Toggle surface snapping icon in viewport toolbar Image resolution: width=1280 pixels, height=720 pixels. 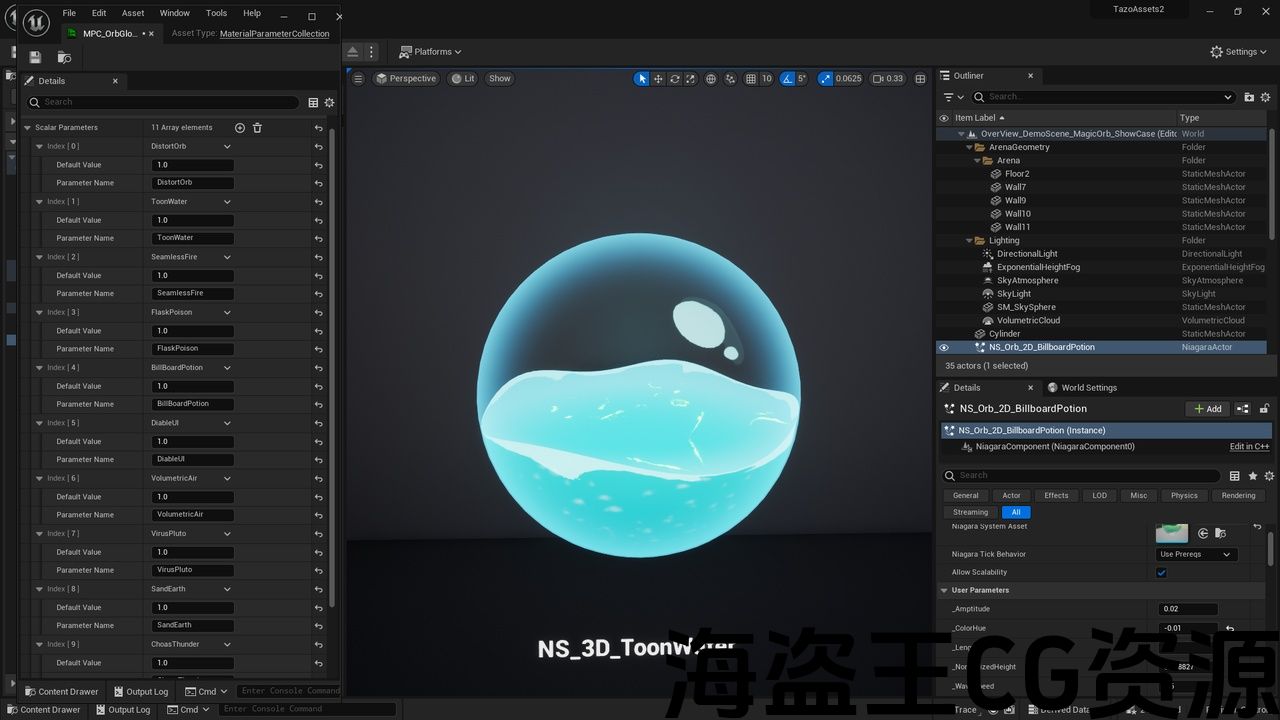[x=730, y=79]
